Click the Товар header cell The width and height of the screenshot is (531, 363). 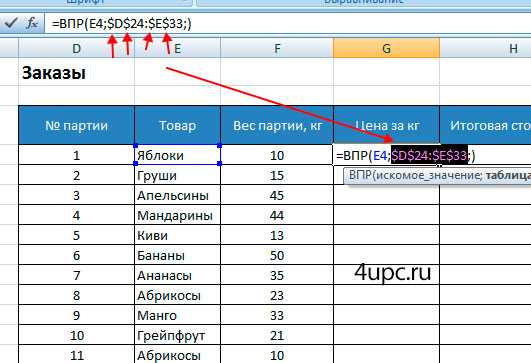tap(177, 125)
